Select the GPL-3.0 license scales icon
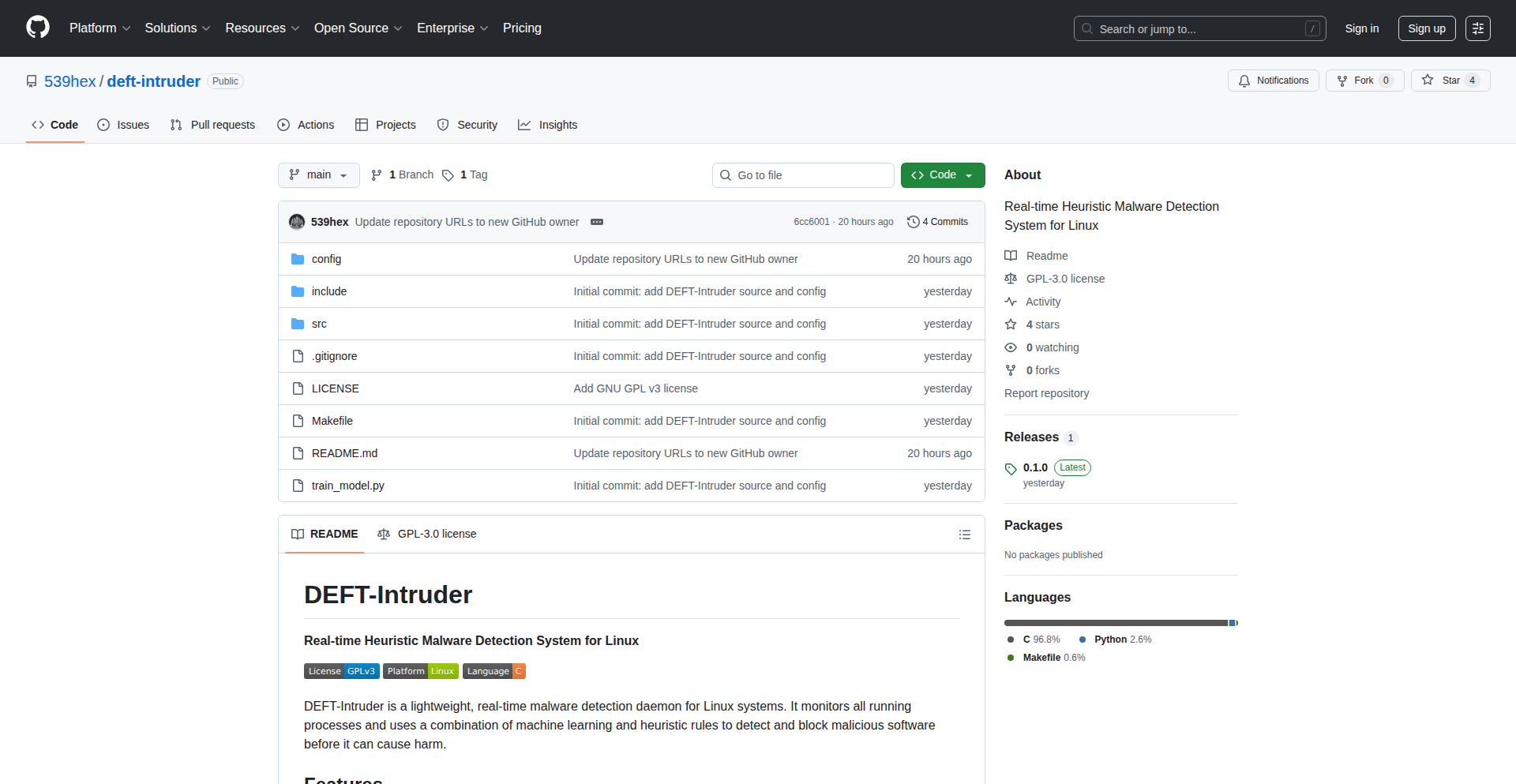 1011,278
